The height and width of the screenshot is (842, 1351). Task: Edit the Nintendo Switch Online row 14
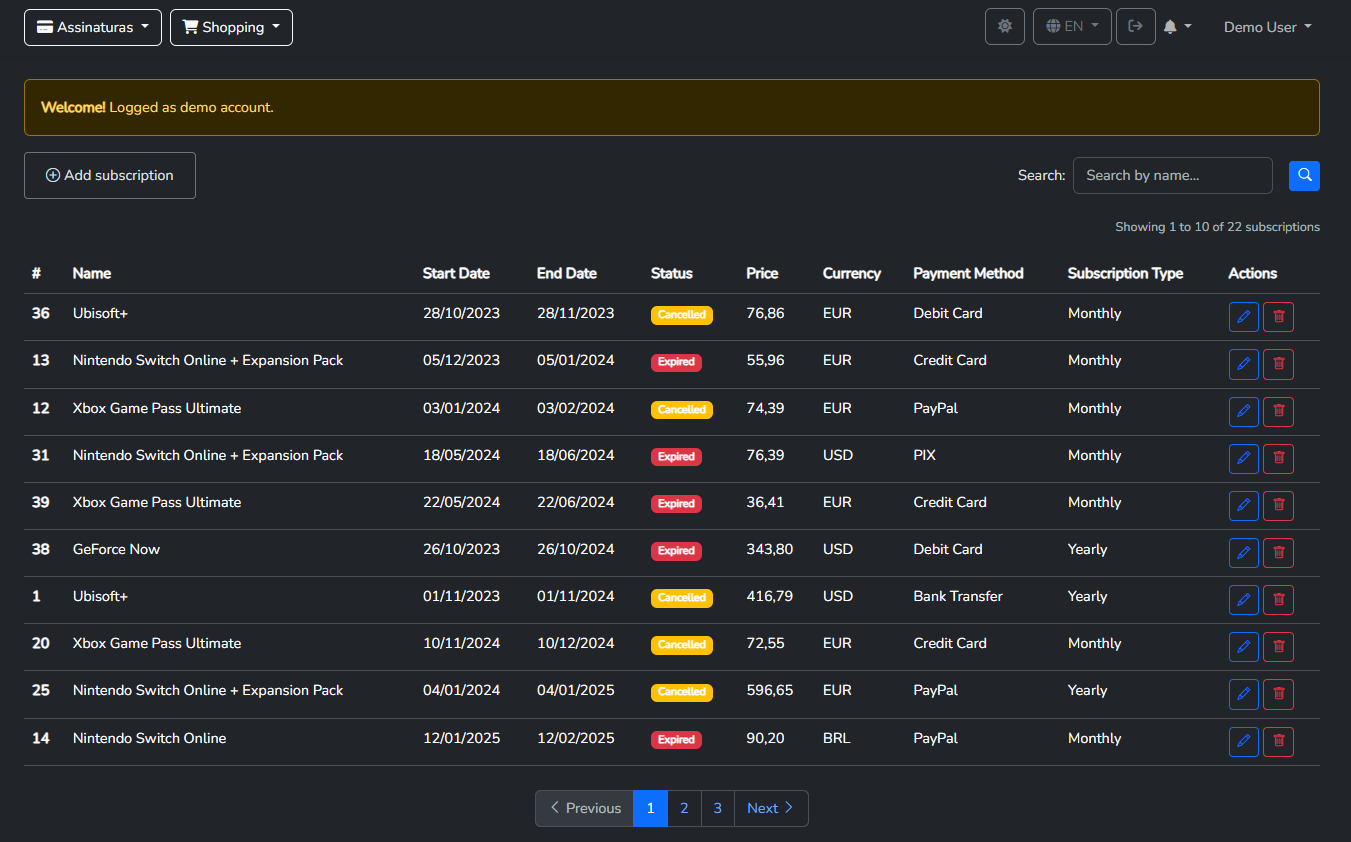(x=1243, y=742)
